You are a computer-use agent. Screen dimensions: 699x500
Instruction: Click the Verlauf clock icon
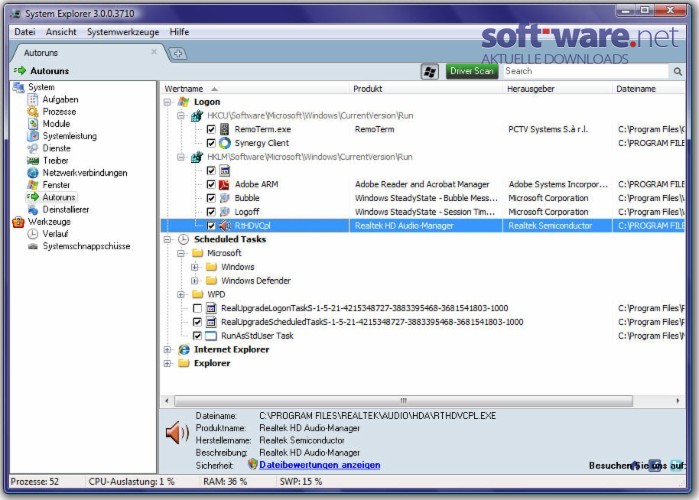tap(33, 234)
